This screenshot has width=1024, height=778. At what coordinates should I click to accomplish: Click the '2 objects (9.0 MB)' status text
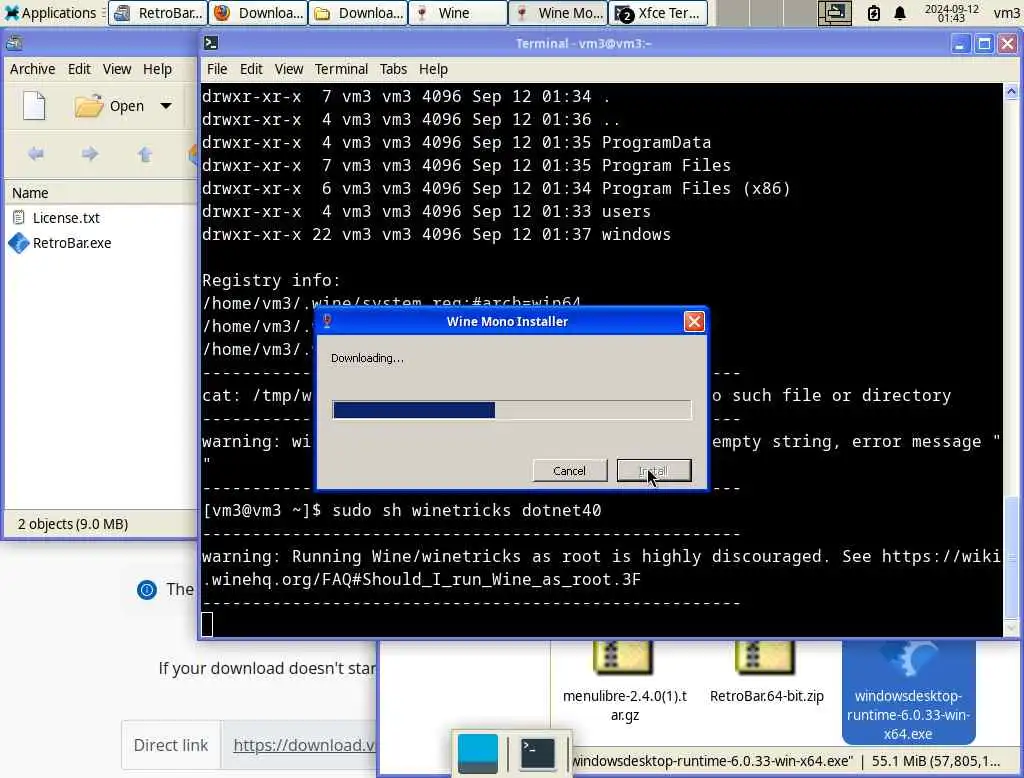[x=72, y=525]
